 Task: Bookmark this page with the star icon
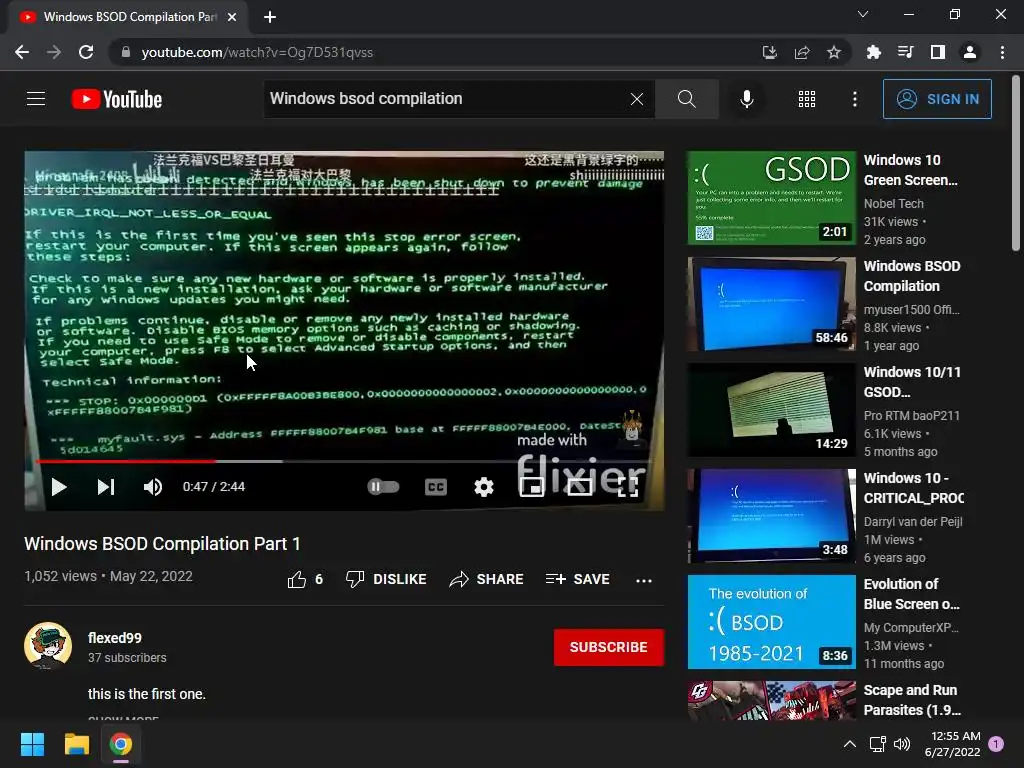(834, 52)
